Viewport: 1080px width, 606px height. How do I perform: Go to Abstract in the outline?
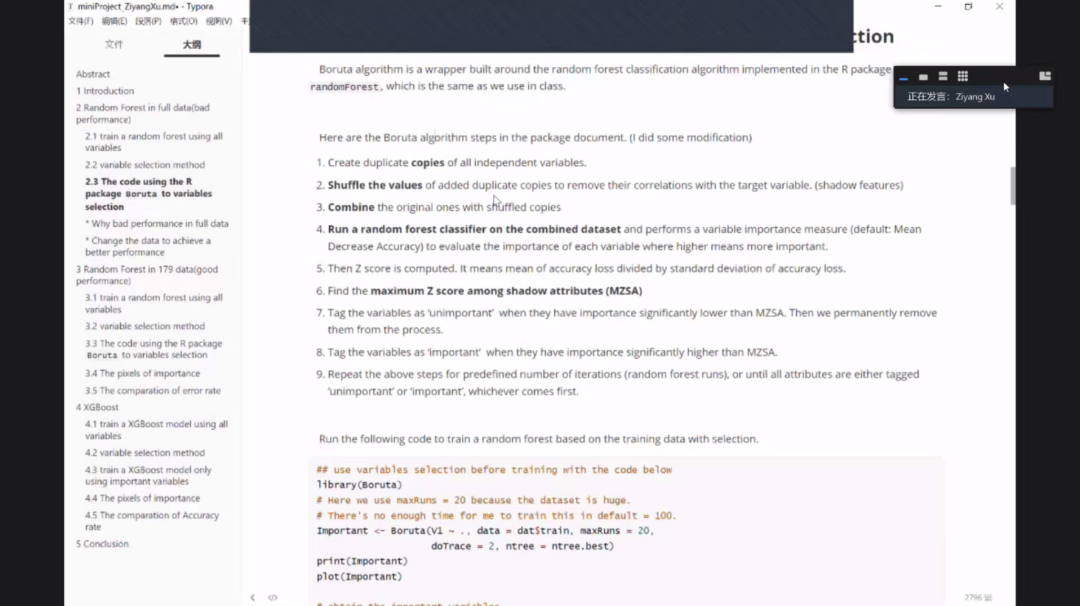click(x=93, y=74)
